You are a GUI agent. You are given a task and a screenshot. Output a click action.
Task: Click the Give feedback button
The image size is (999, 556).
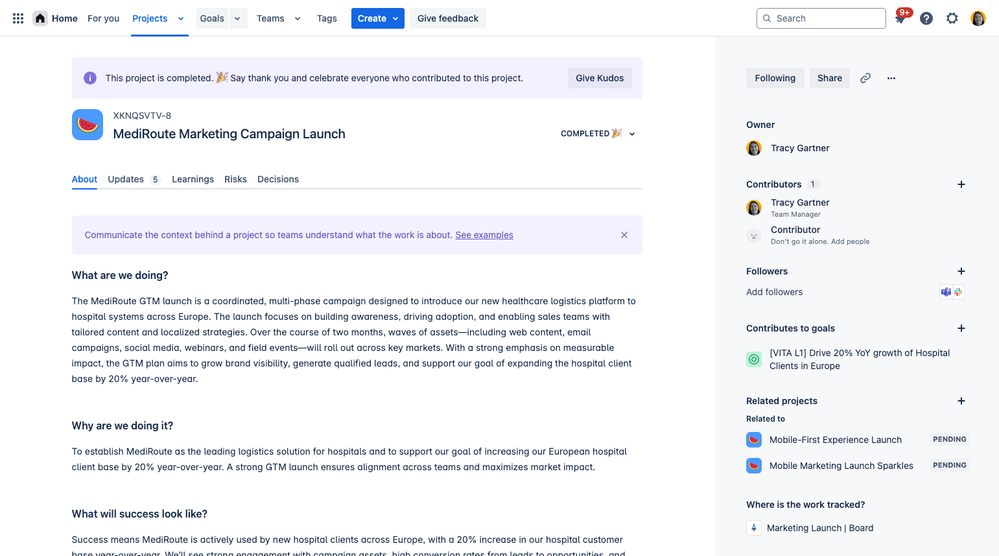tap(447, 18)
